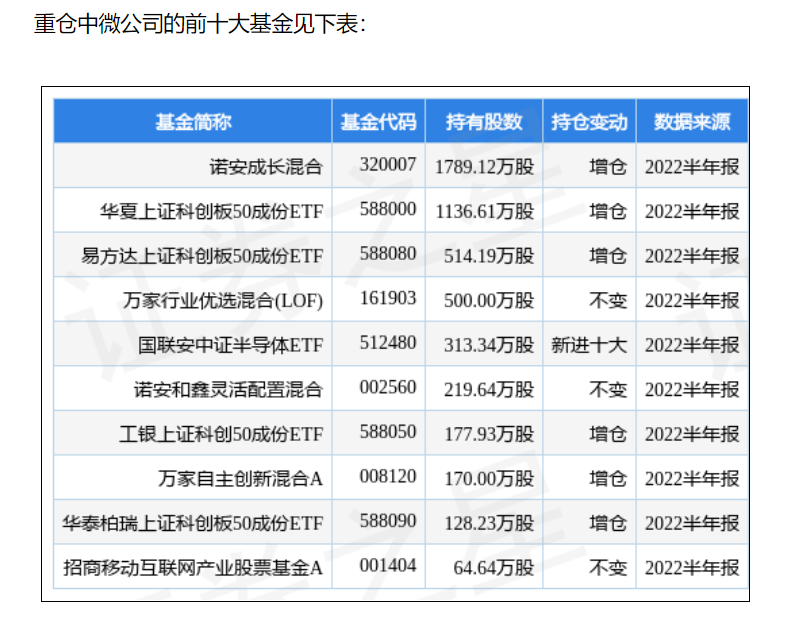Click 不变 in the 招商移动互联网 row
This screenshot has width=796, height=626.
[x=608, y=568]
